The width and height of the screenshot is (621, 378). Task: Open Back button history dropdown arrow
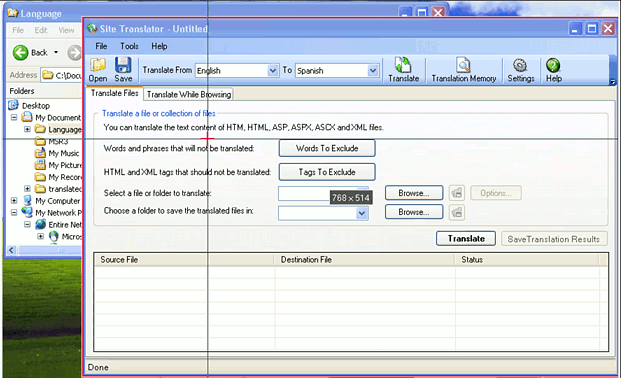(x=56, y=52)
